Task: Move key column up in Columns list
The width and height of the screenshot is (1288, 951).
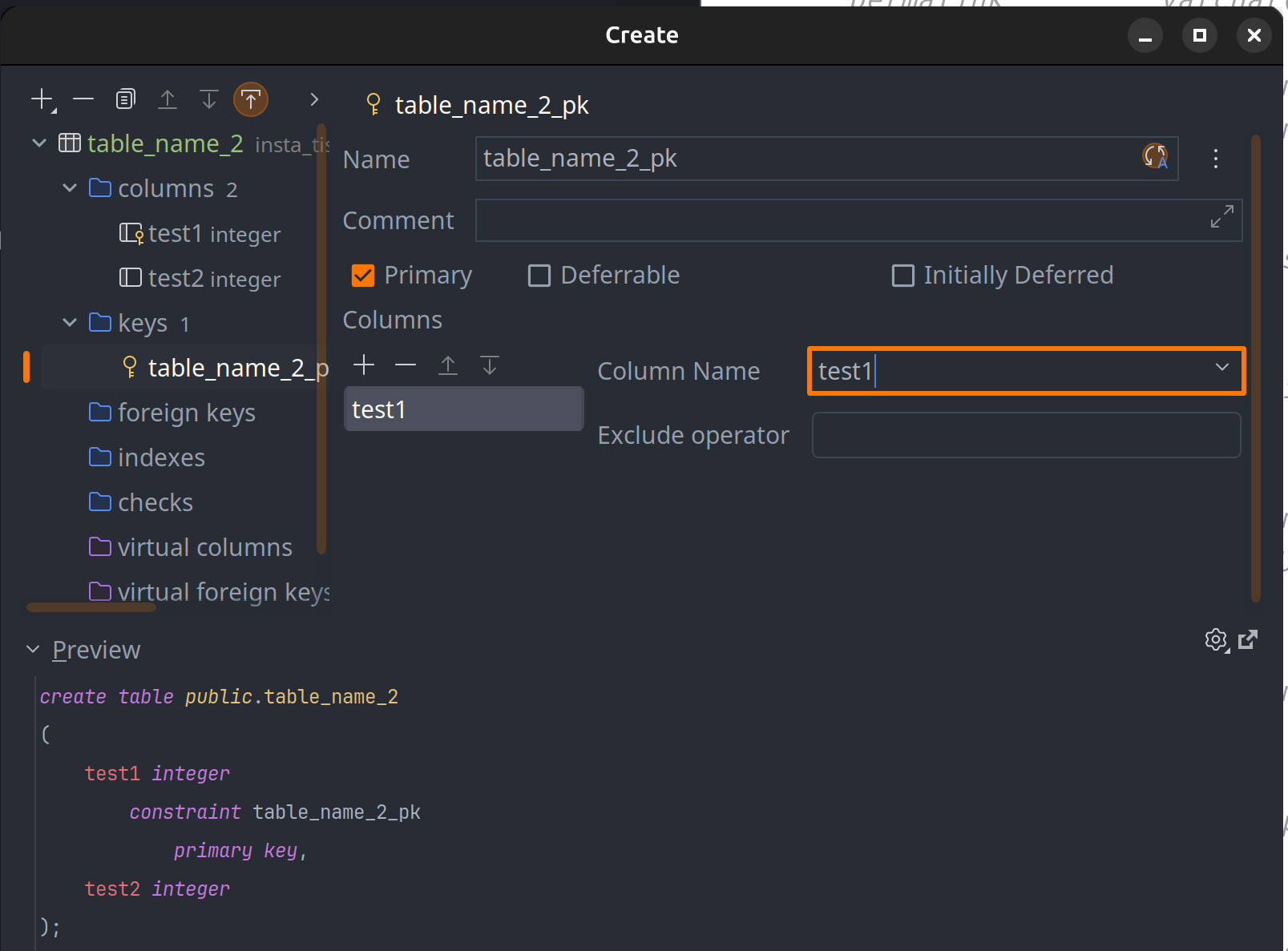Action: tap(448, 365)
